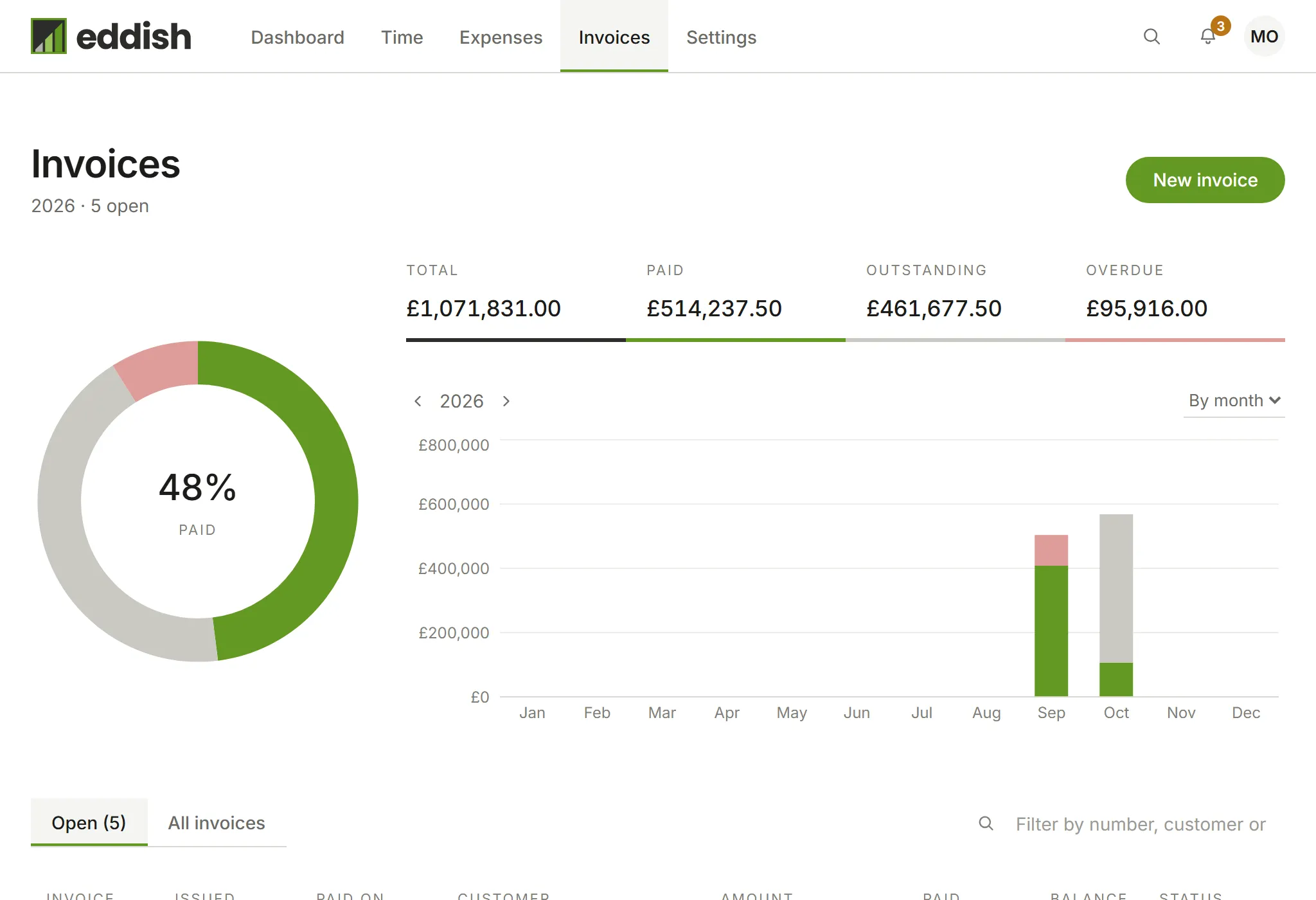Select the Overdue £95,916.00 summary
Image resolution: width=1316 pixels, height=900 pixels.
[1175, 300]
